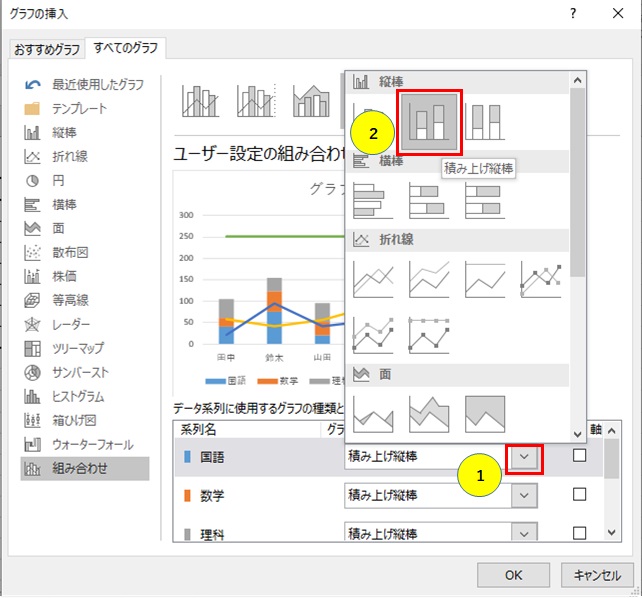
Task: Pick 100% stacked bar chart icon
Action: pyautogui.click(x=485, y=201)
